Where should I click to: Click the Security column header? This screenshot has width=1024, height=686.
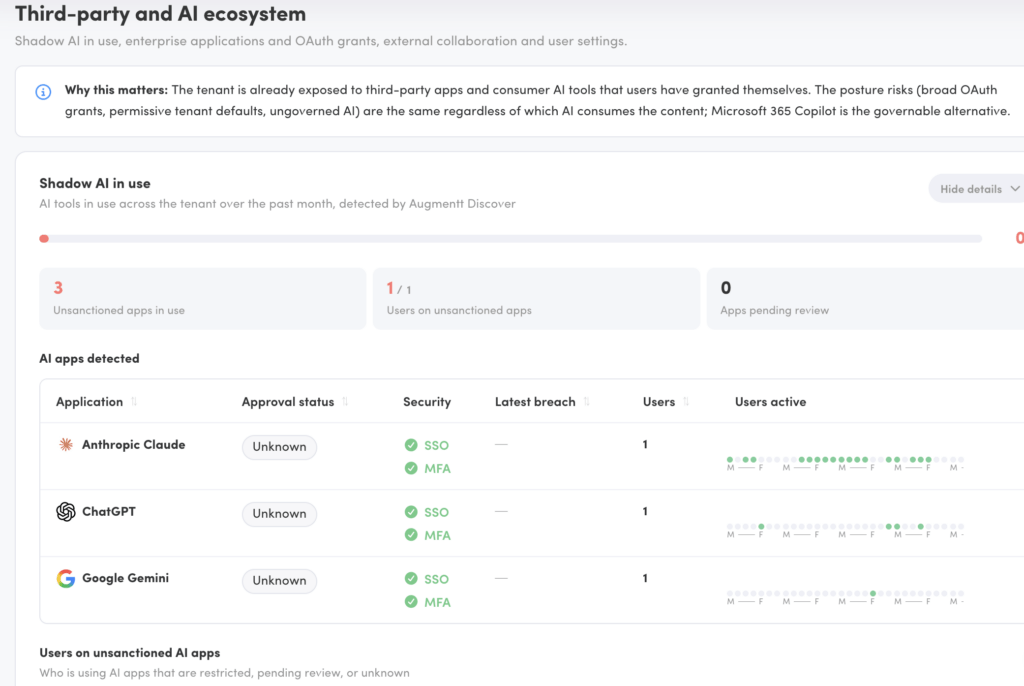[427, 402]
